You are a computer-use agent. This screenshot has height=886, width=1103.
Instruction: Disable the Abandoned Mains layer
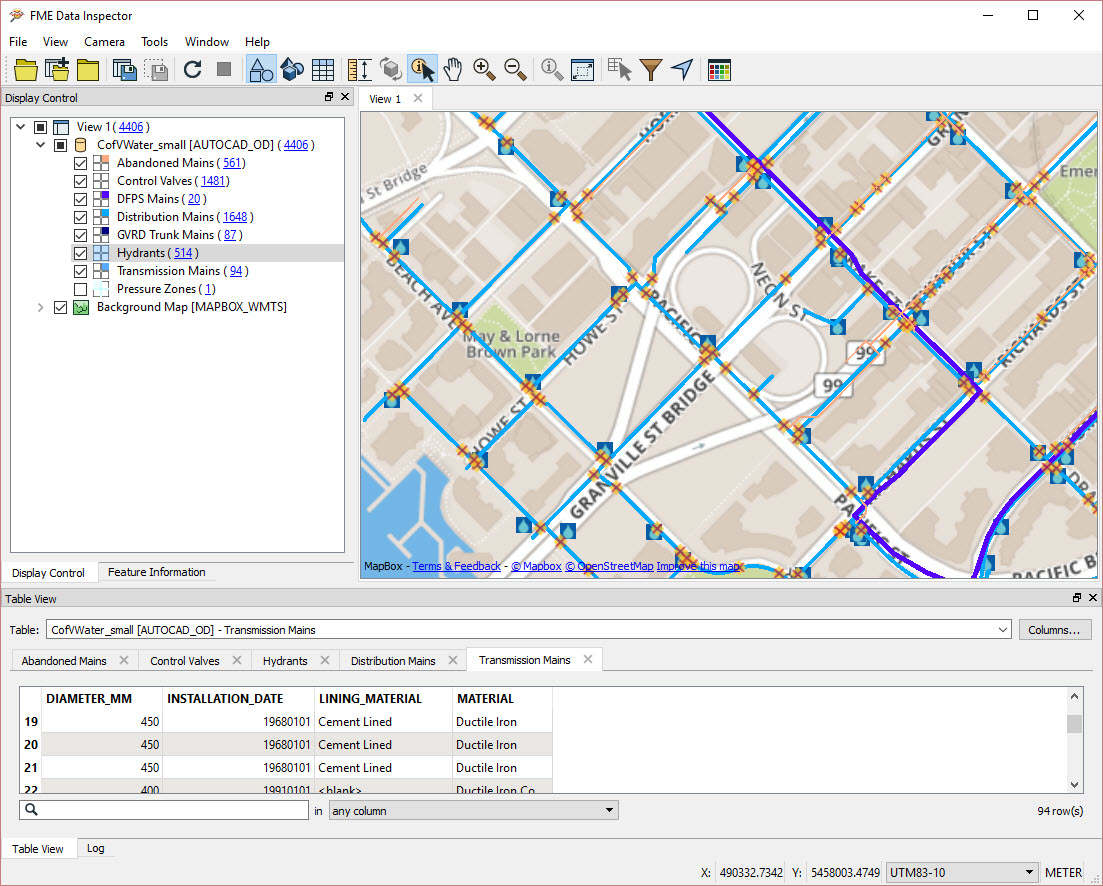click(80, 162)
